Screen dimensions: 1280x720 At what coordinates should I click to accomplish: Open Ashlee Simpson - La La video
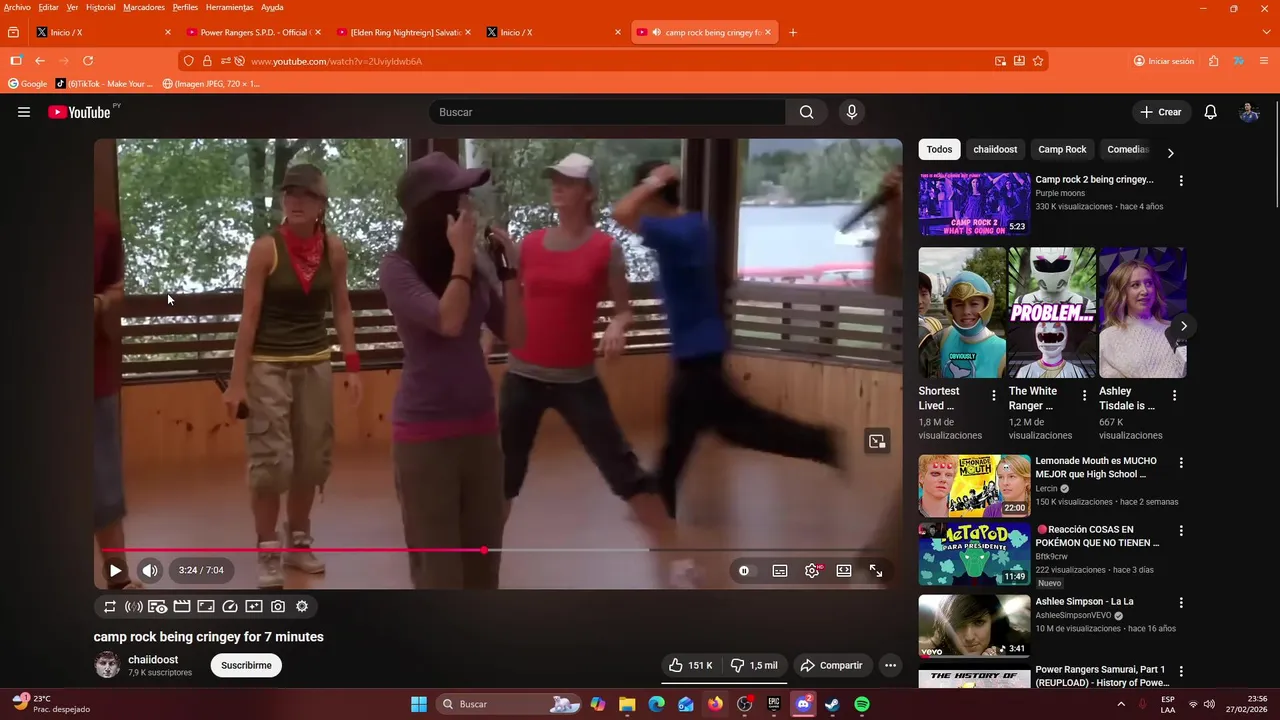tap(974, 626)
